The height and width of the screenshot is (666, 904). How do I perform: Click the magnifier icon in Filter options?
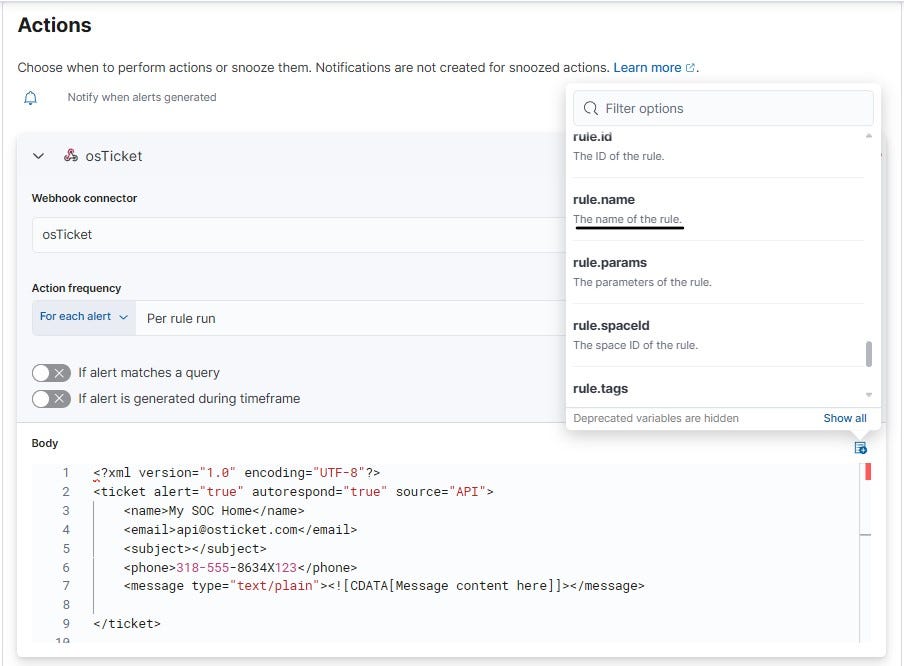tap(590, 108)
